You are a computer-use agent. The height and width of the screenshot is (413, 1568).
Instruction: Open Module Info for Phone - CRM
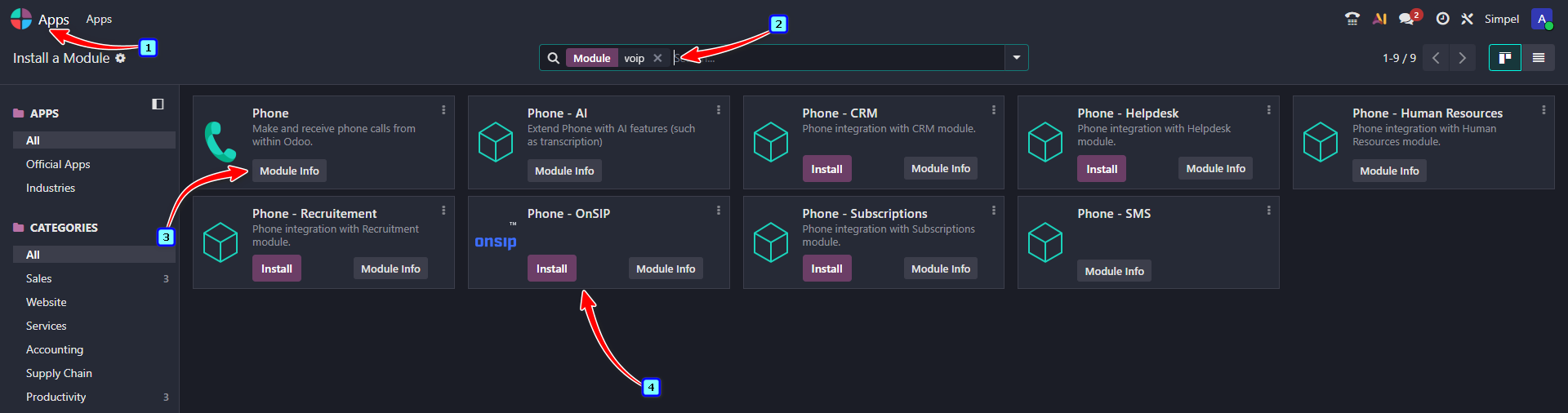(x=941, y=168)
